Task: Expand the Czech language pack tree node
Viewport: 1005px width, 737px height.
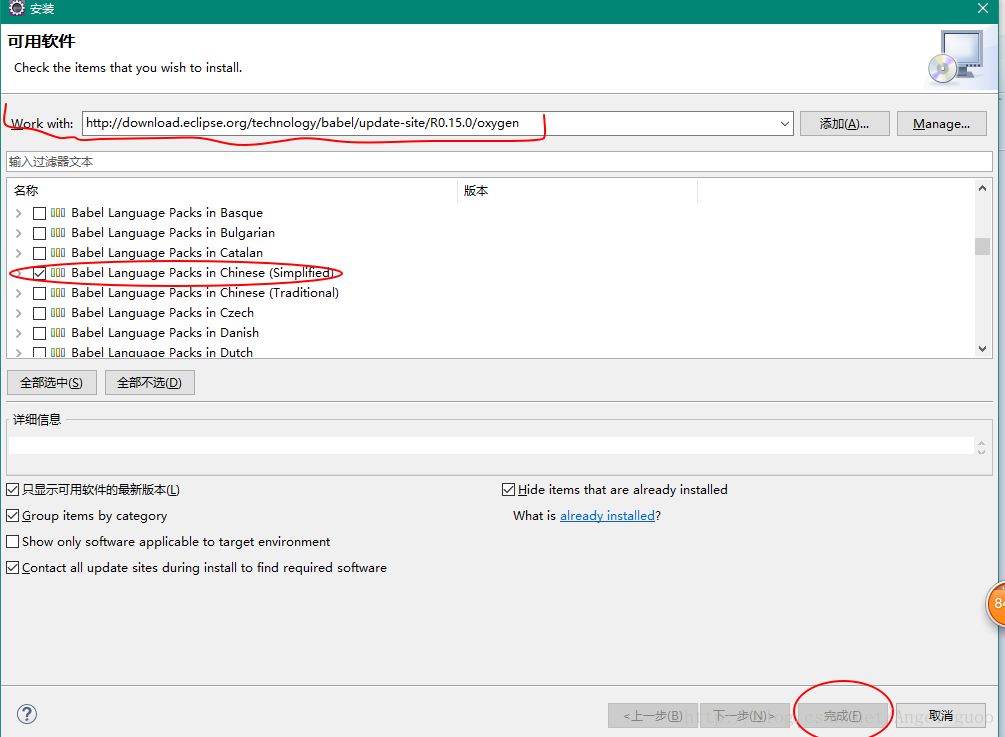Action: point(19,313)
